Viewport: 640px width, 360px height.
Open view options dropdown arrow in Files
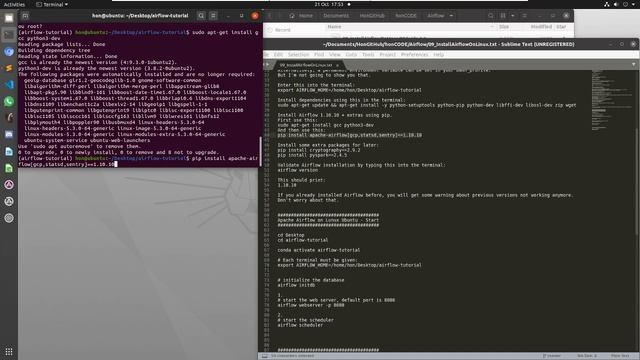click(x=513, y=16)
